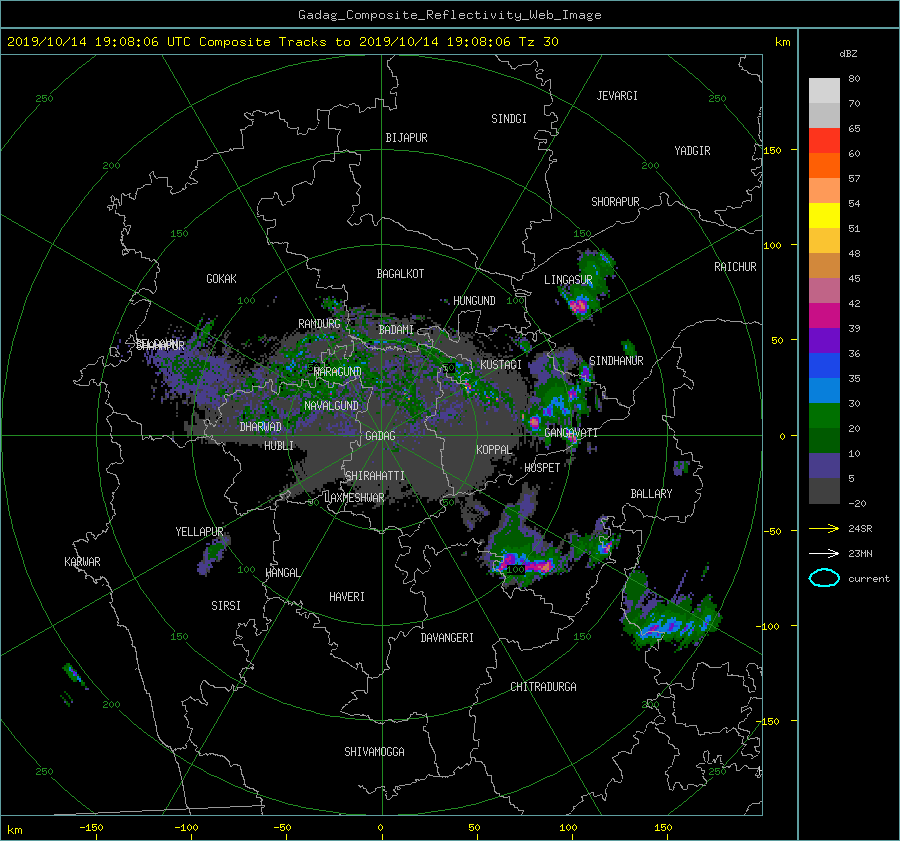
Task: Click the yellow 51-54 dBZ legend swatch
Action: coord(824,216)
